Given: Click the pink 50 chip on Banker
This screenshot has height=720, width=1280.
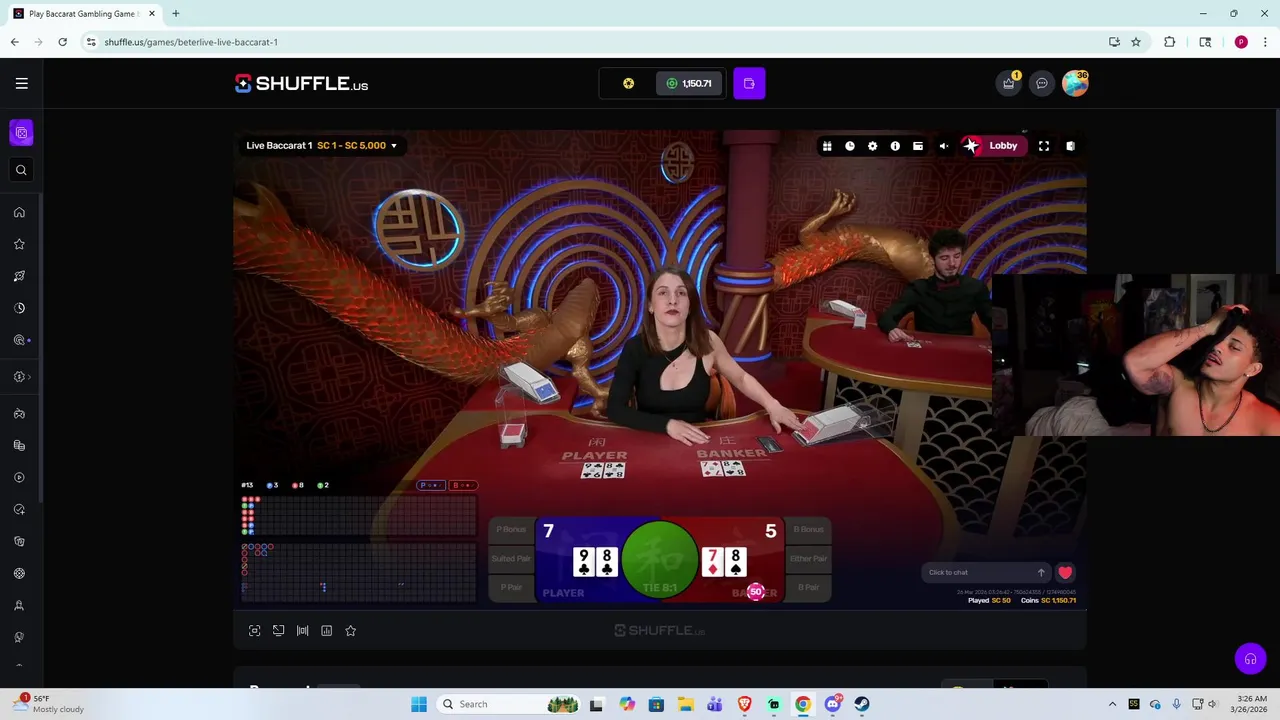Looking at the screenshot, I should [756, 592].
